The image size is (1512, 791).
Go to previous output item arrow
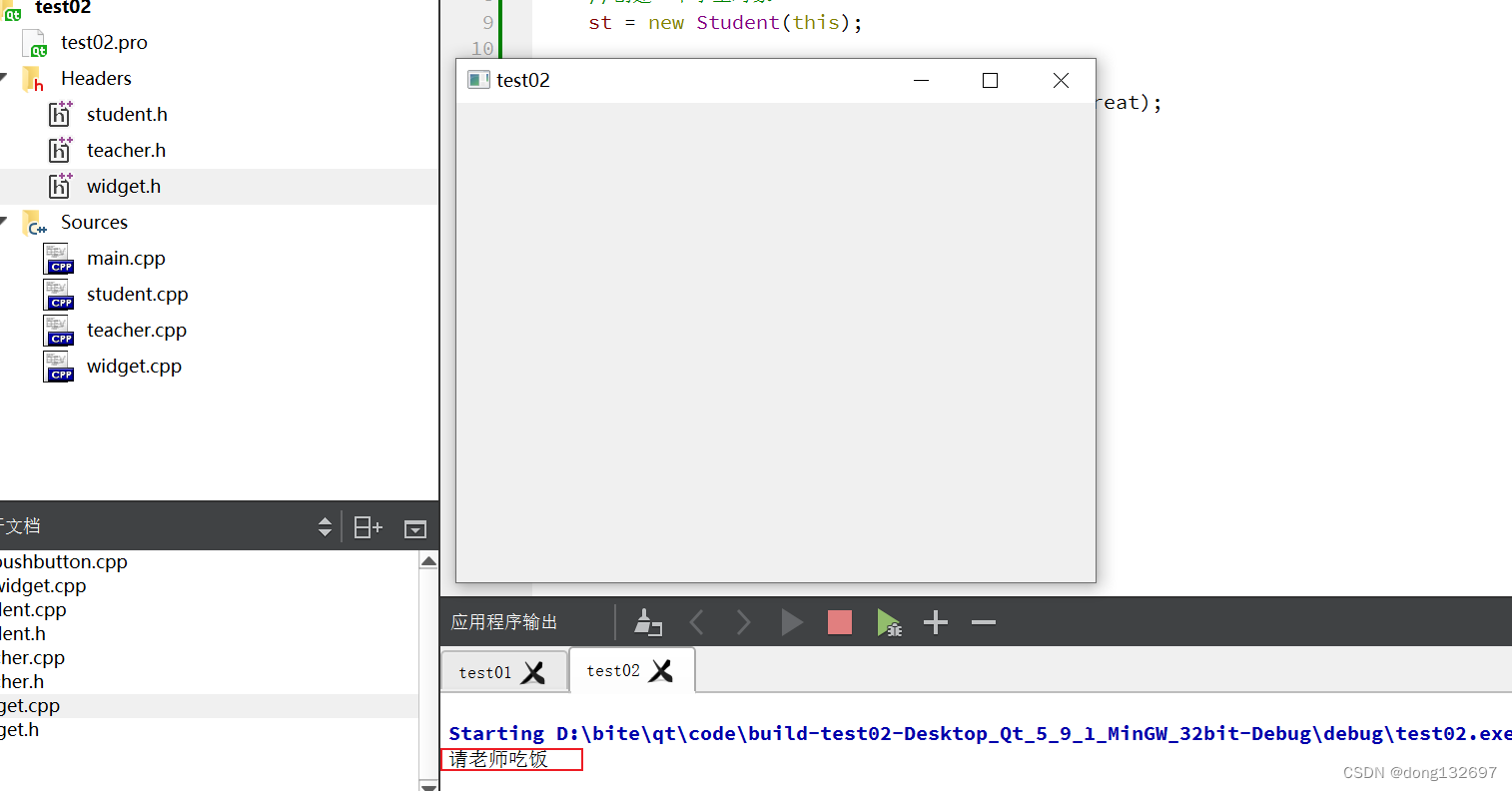(x=697, y=622)
